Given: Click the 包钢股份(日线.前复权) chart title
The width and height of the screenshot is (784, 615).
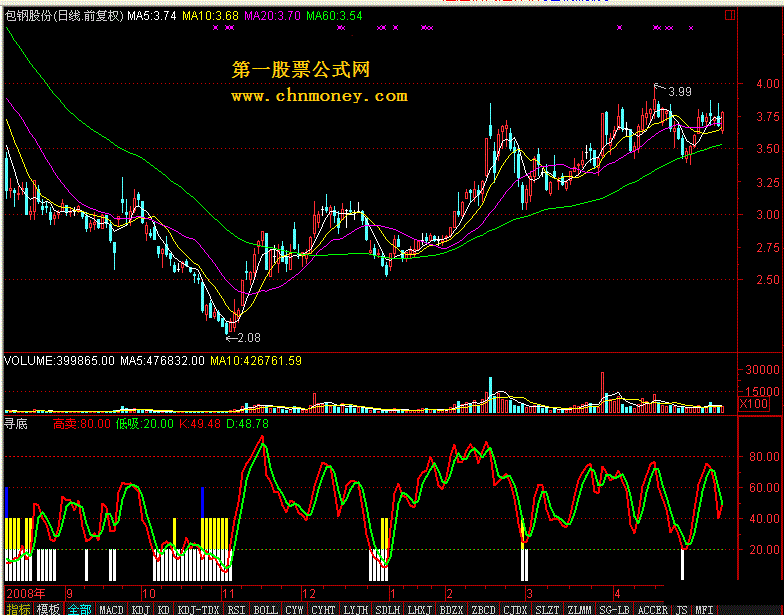Looking at the screenshot, I should pos(64,16).
